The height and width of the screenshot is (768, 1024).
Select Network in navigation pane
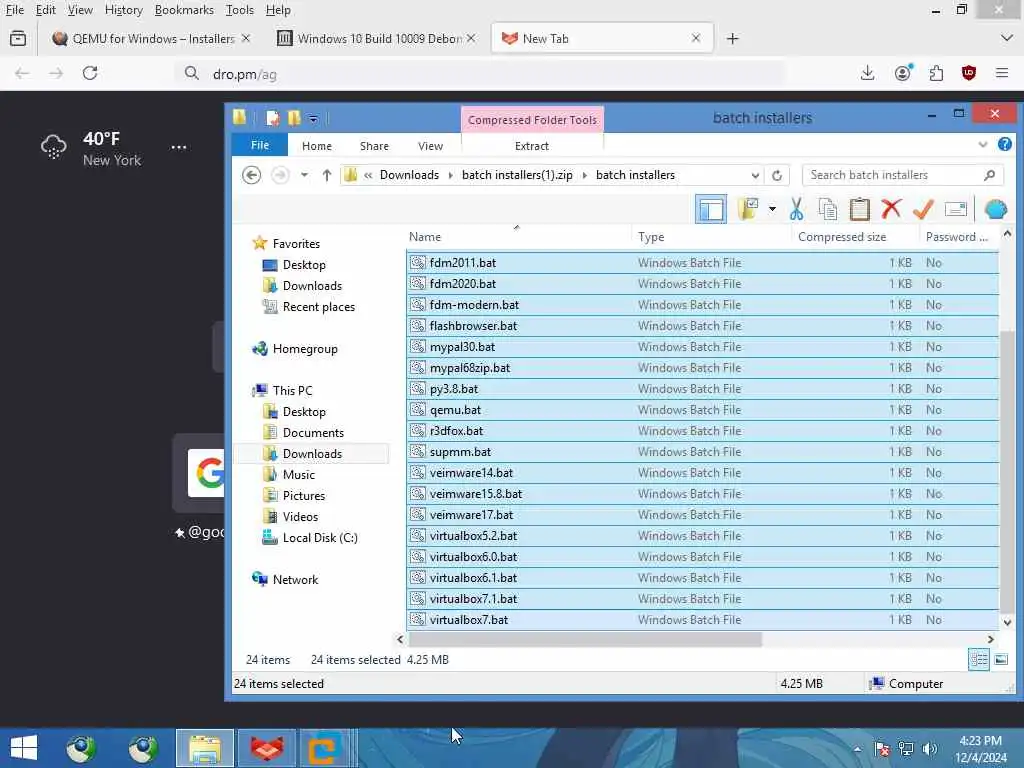295,580
